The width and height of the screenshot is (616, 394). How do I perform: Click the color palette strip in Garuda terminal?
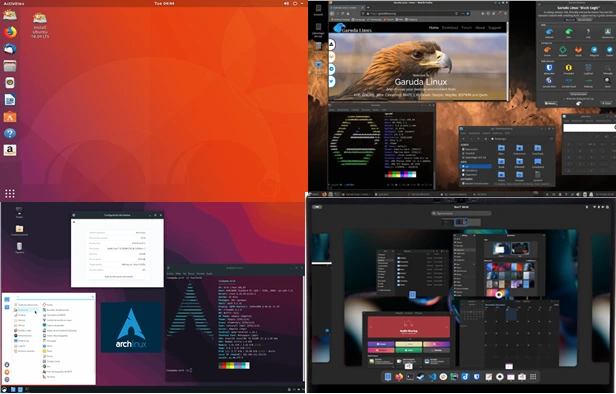400,174
